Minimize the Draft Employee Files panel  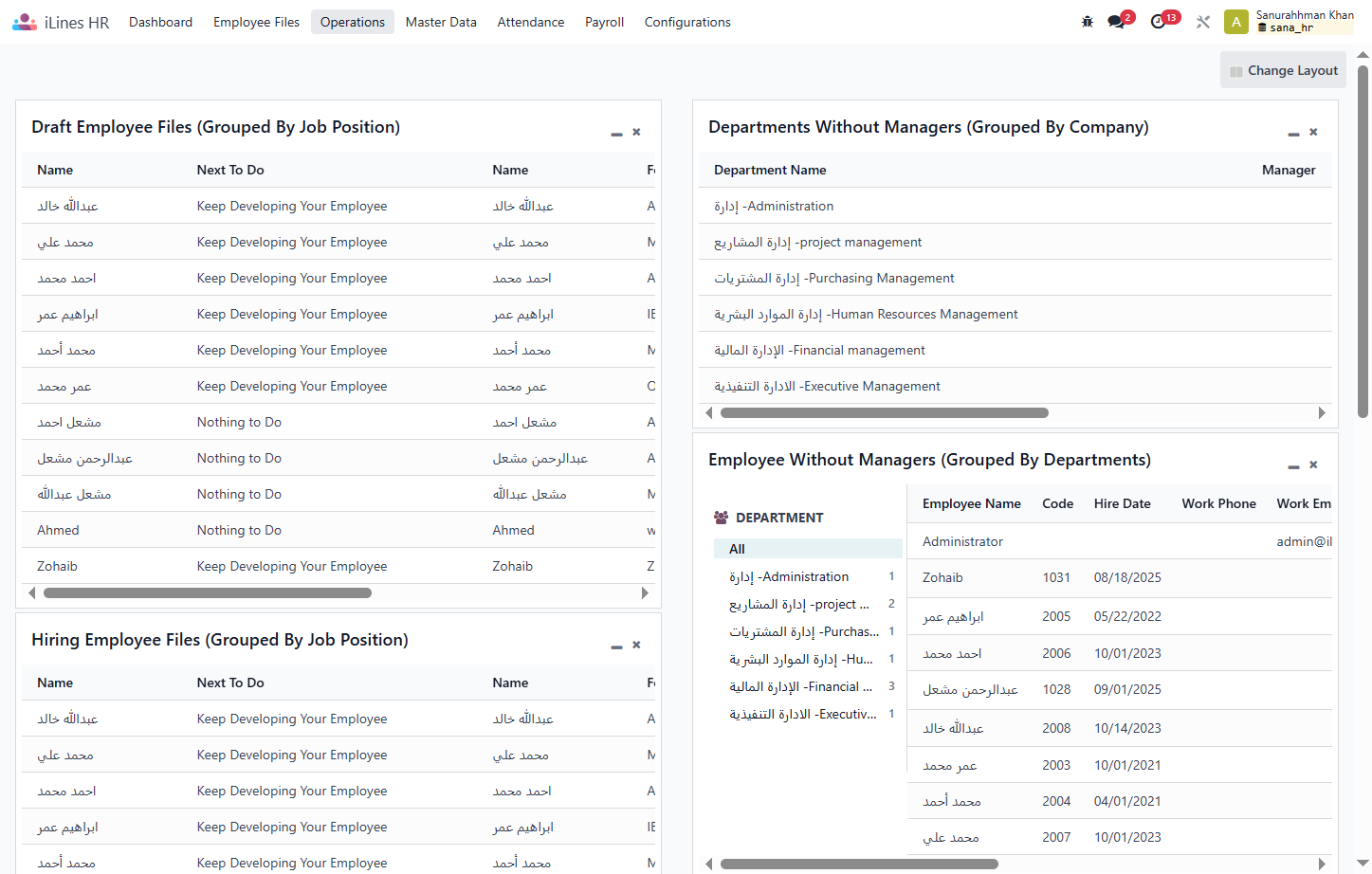[x=616, y=134]
